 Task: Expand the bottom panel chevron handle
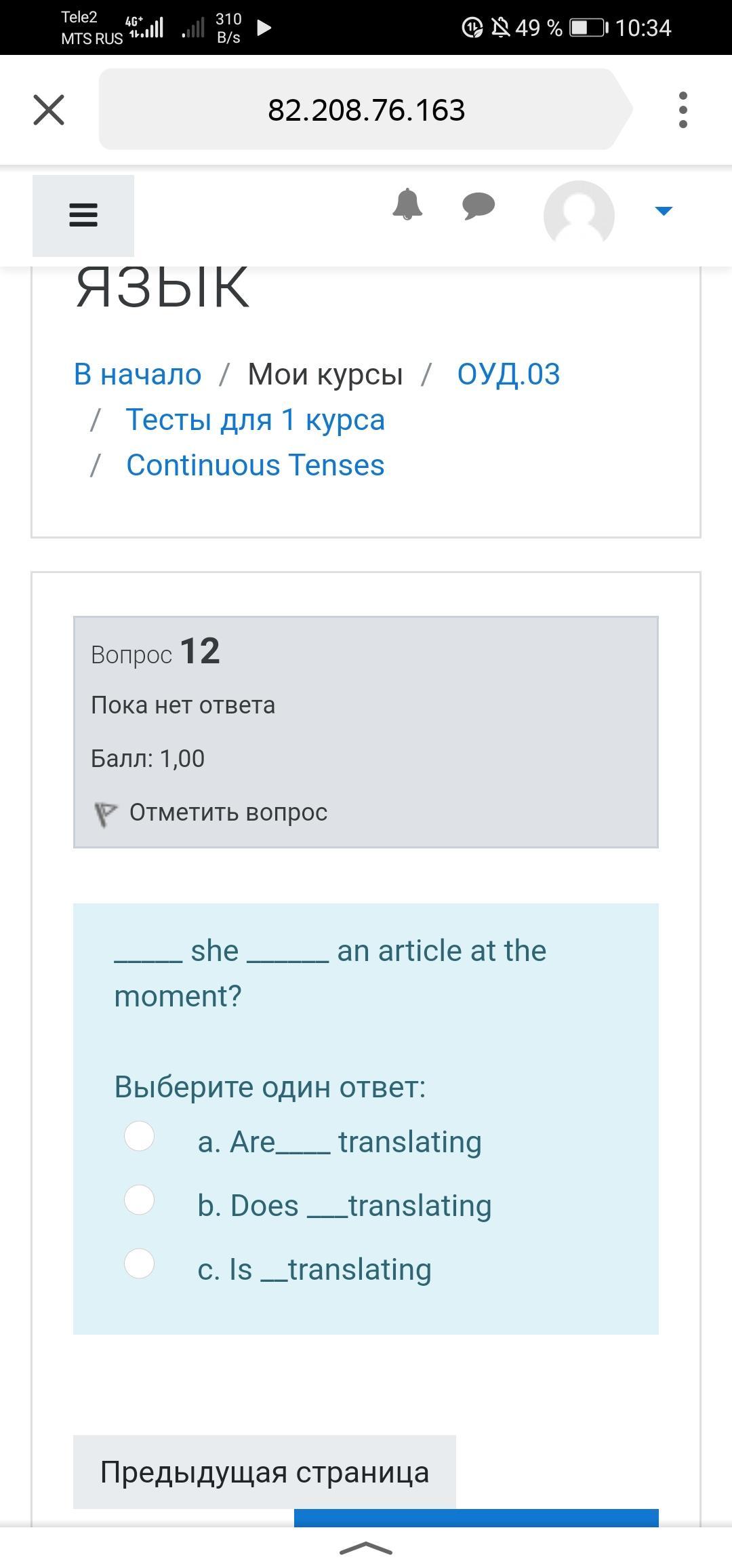(366, 1548)
